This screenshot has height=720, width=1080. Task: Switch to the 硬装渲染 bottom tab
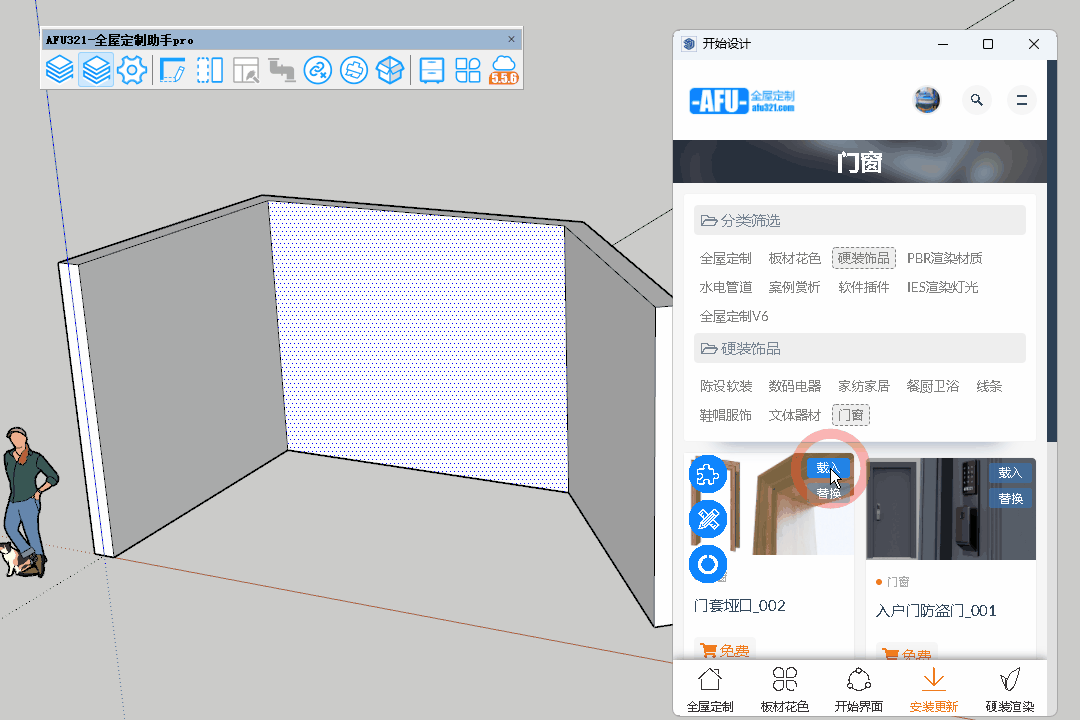[1010, 690]
